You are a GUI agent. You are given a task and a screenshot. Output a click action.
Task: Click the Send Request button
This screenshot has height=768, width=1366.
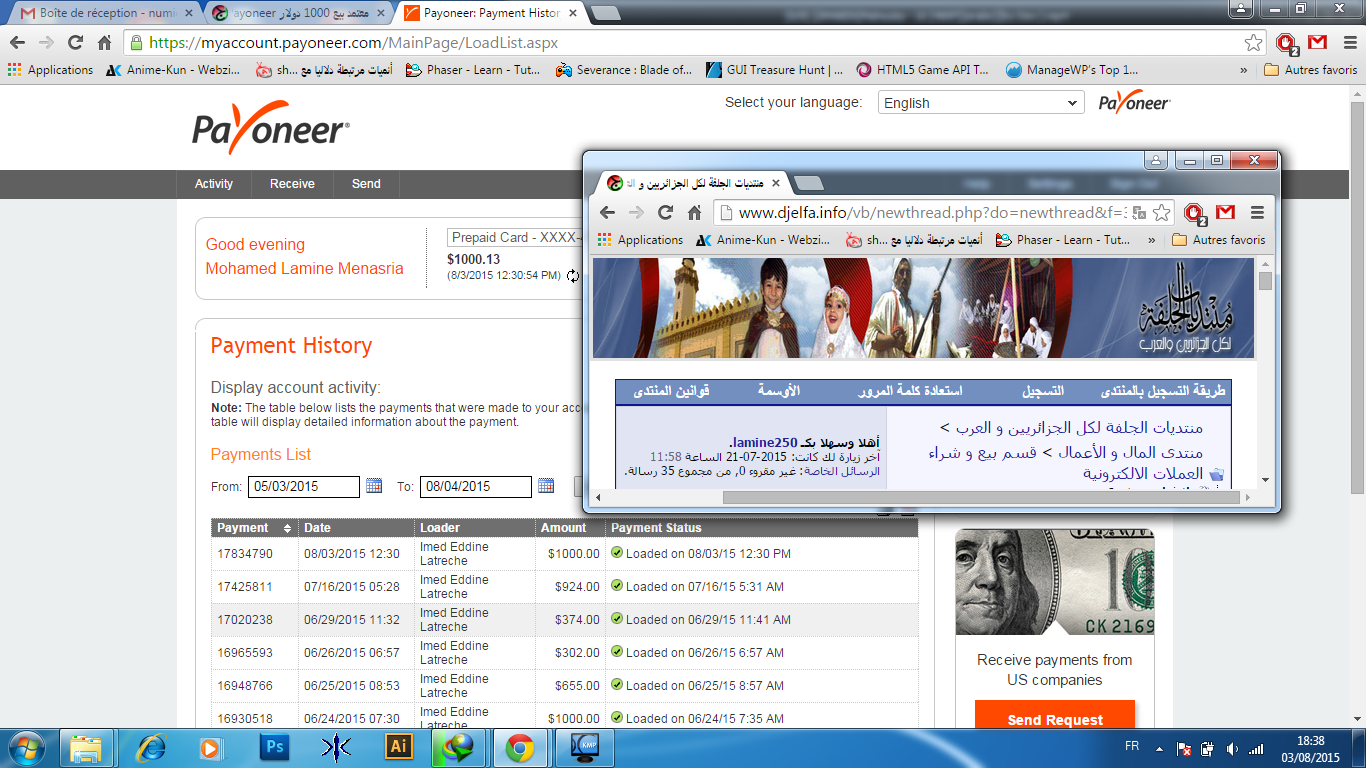point(1055,716)
